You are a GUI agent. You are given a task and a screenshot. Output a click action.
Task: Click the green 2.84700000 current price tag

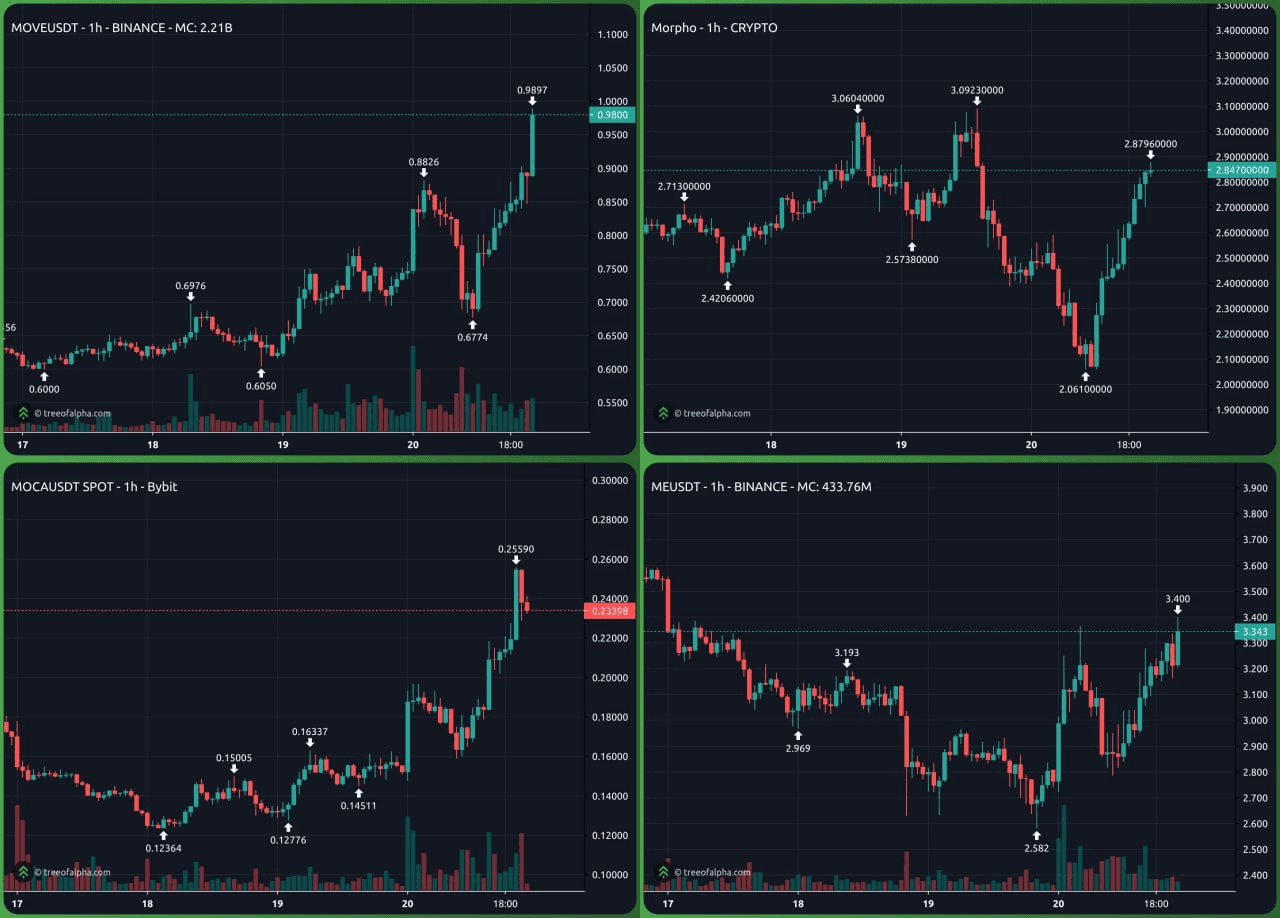[1242, 170]
